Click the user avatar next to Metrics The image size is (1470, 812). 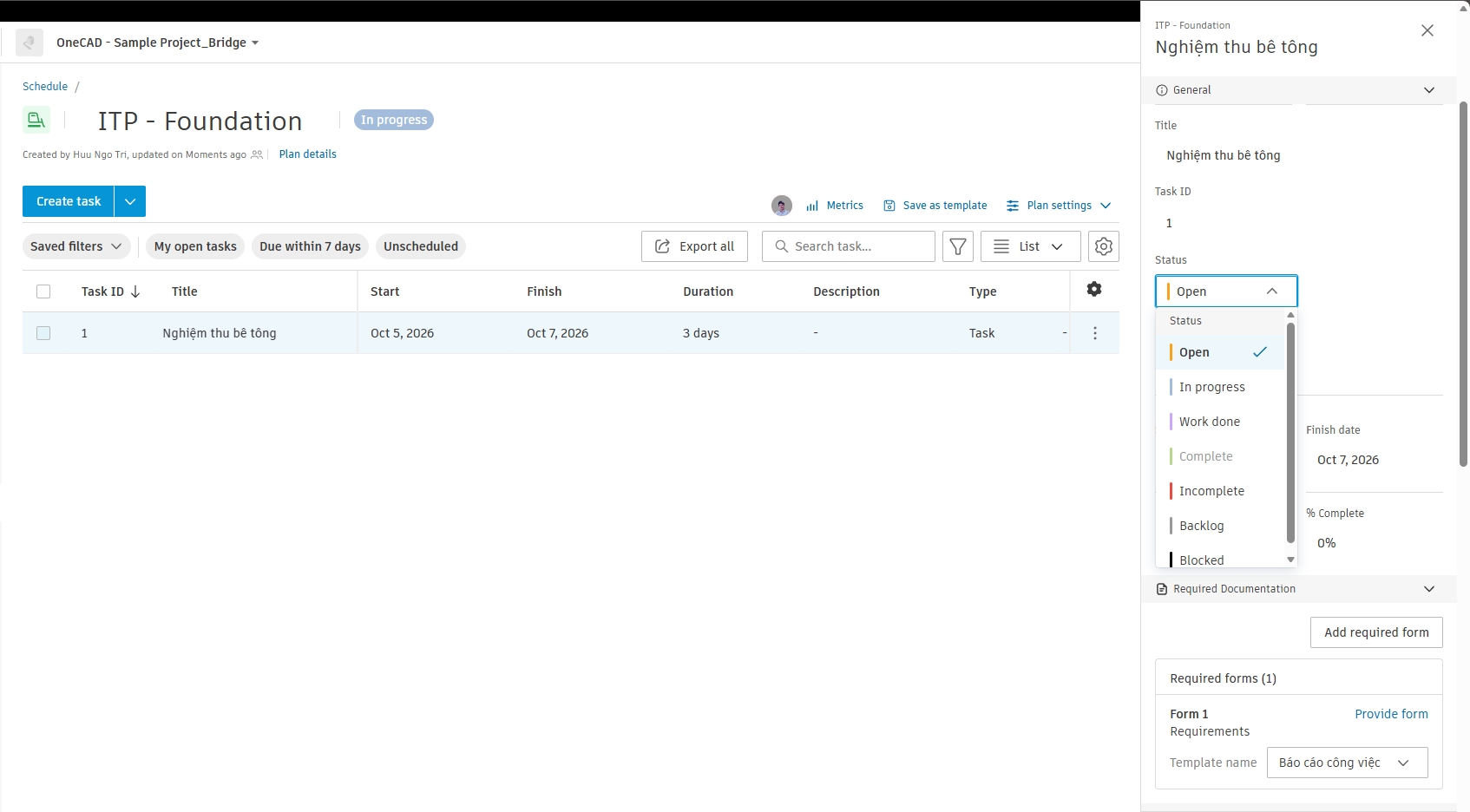tap(782, 206)
